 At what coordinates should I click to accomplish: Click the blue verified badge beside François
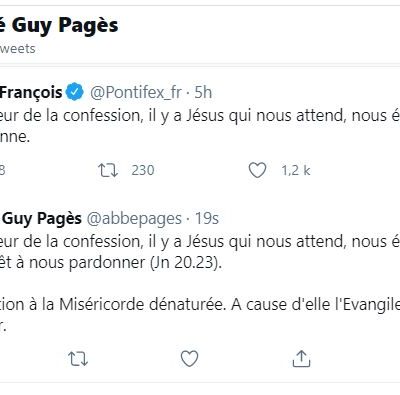coord(75,92)
